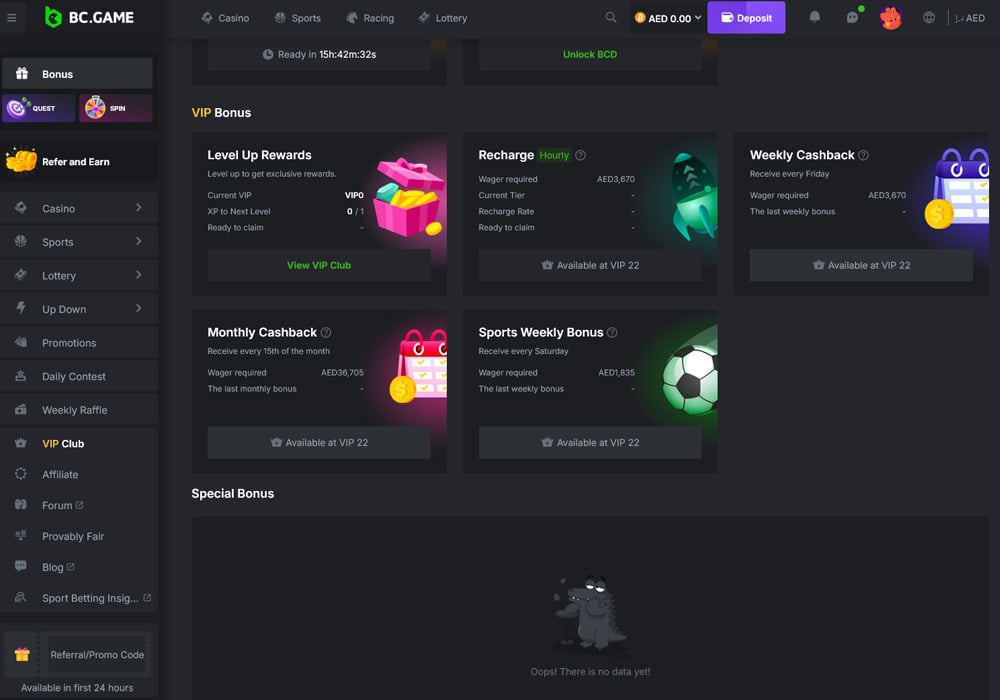This screenshot has width=1000, height=700.
Task: Open the Forum external link
Action: point(62,505)
